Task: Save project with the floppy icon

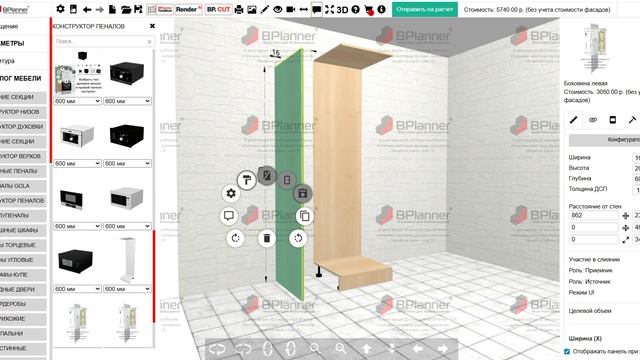Action: 138,9
